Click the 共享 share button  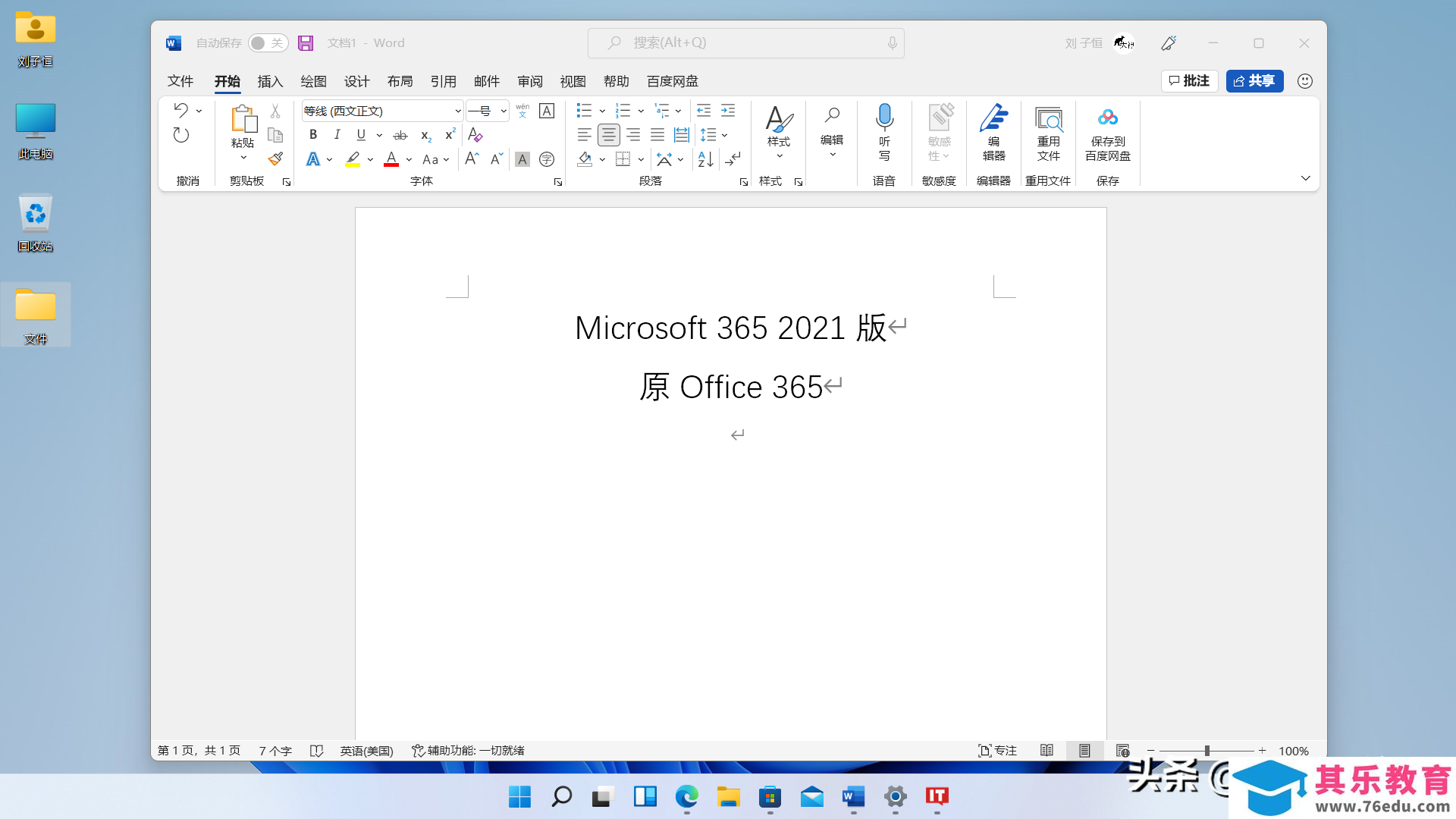tap(1254, 81)
